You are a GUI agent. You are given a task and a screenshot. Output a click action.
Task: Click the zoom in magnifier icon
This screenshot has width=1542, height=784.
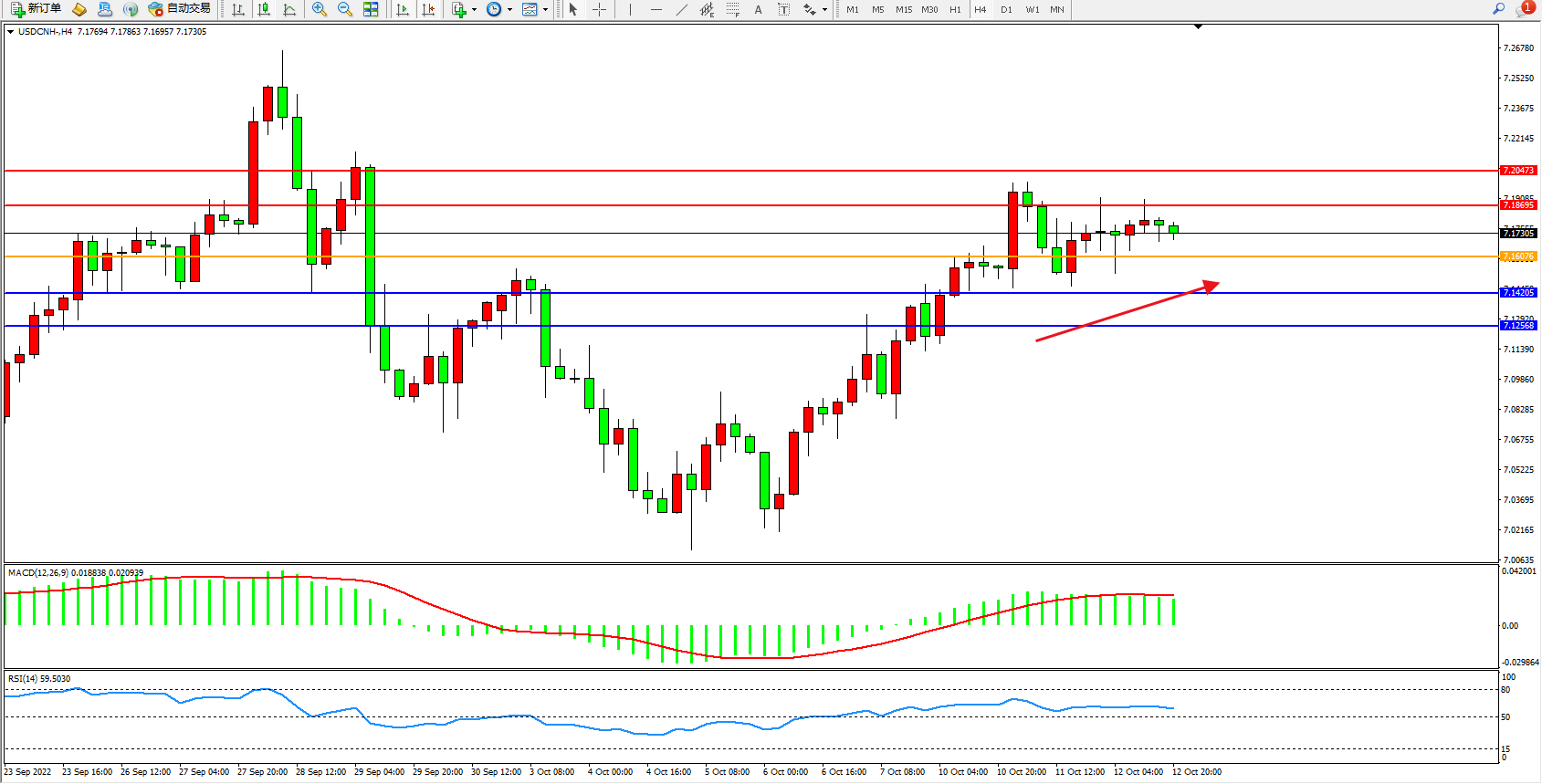click(x=319, y=9)
